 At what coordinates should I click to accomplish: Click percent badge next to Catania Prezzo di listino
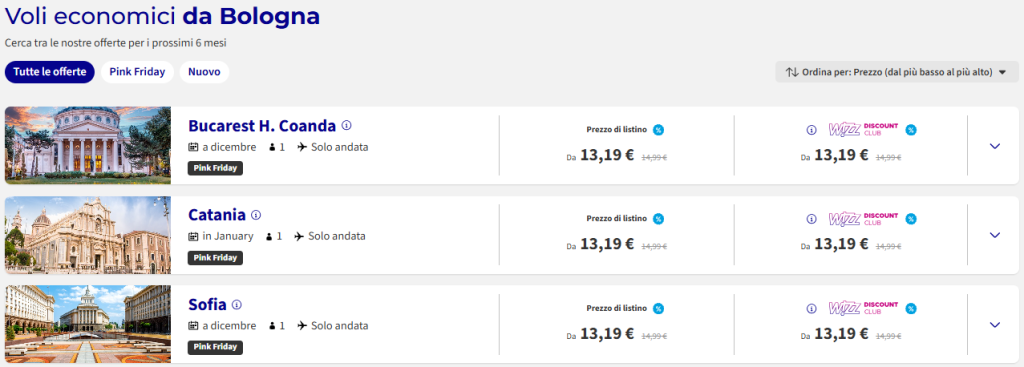coord(658,219)
